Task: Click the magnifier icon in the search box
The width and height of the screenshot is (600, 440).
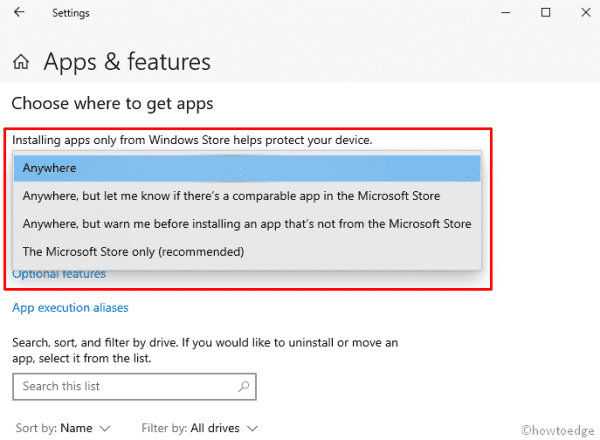Action: click(243, 386)
